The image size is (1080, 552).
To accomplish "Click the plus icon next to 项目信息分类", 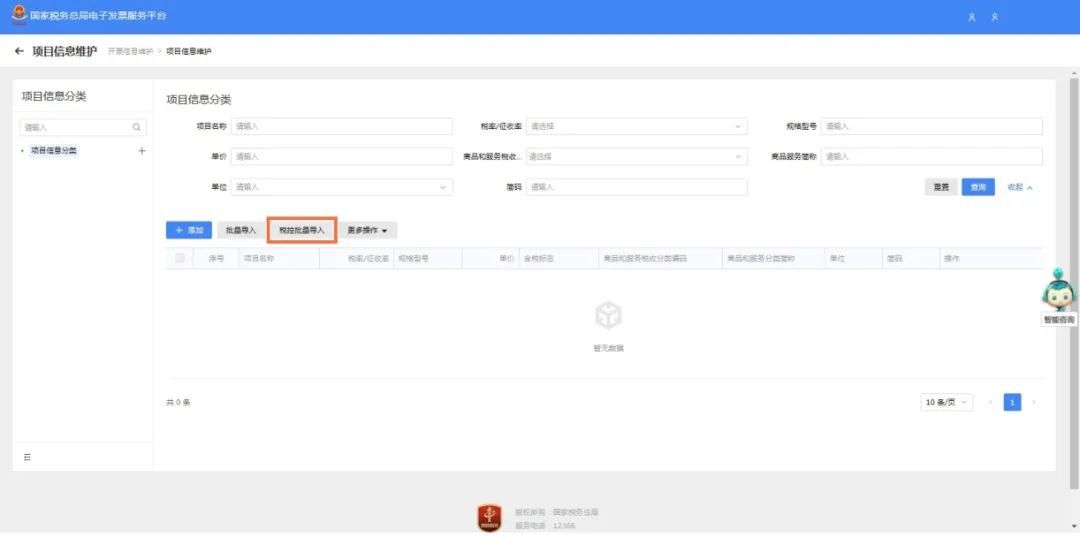I will point(141,151).
